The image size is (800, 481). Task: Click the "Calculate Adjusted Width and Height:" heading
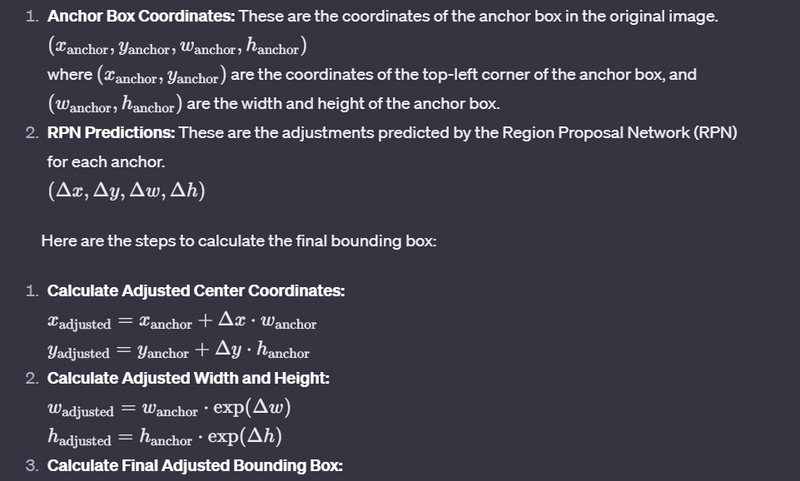pos(188,378)
